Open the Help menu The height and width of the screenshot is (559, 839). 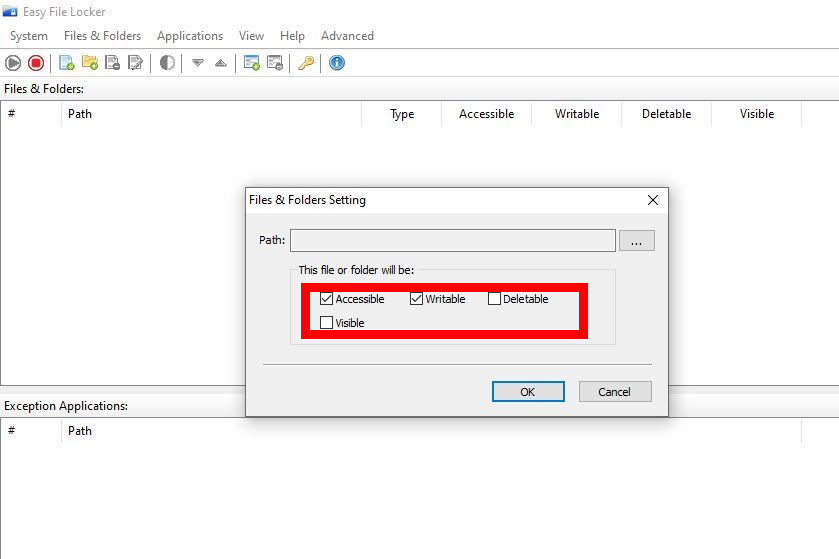pos(292,36)
